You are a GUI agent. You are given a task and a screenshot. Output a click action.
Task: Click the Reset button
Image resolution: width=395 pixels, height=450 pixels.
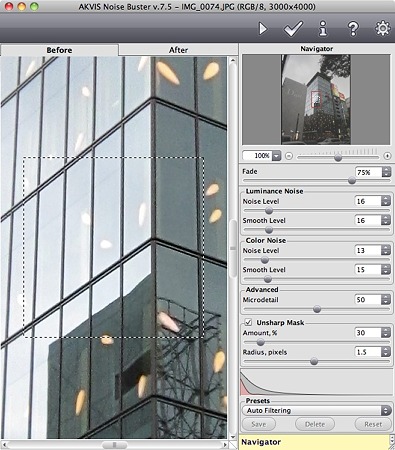373,424
